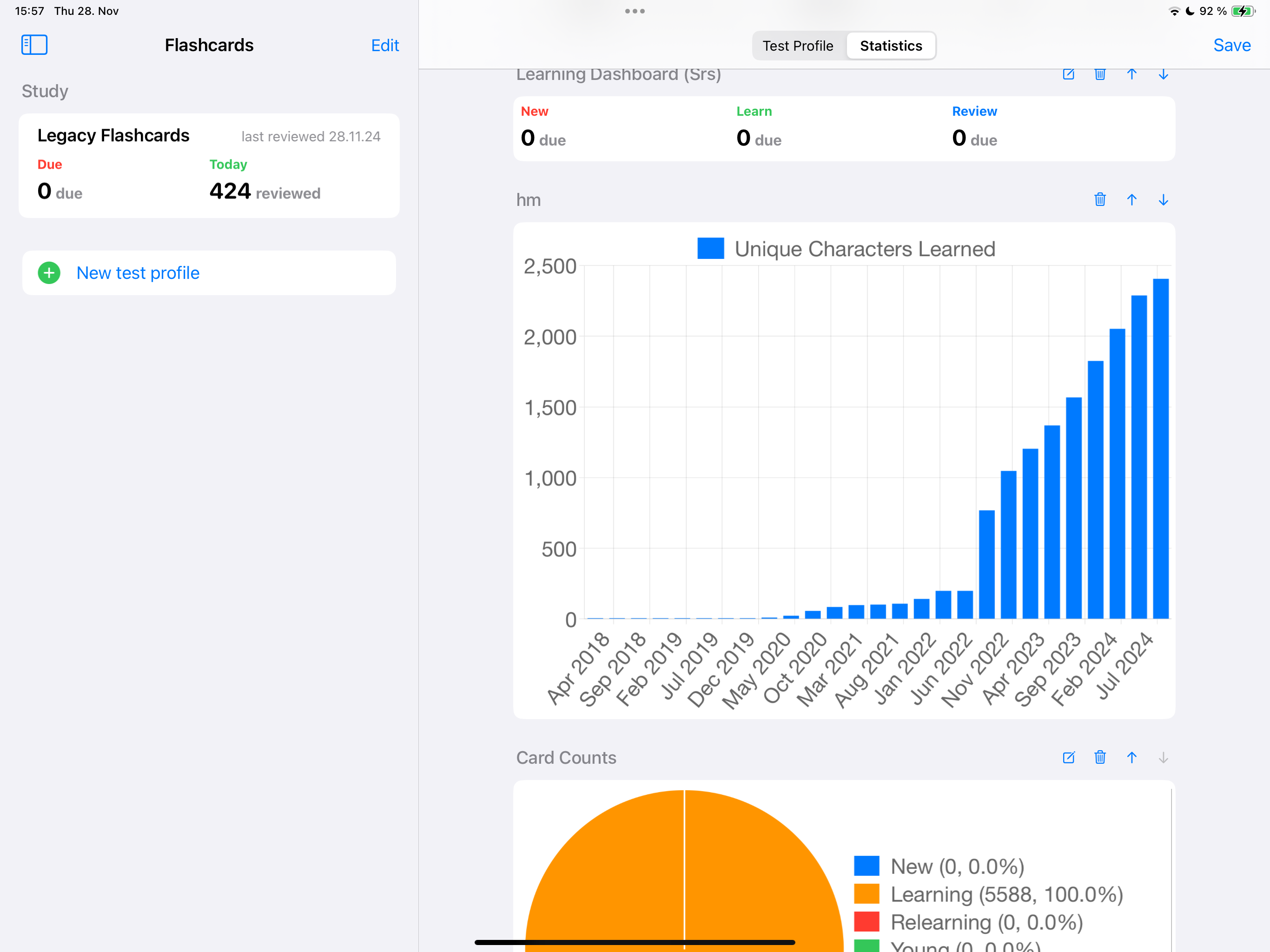The width and height of the screenshot is (1270, 952).
Task: Tap the green plus New test profile icon
Action: tap(49, 273)
